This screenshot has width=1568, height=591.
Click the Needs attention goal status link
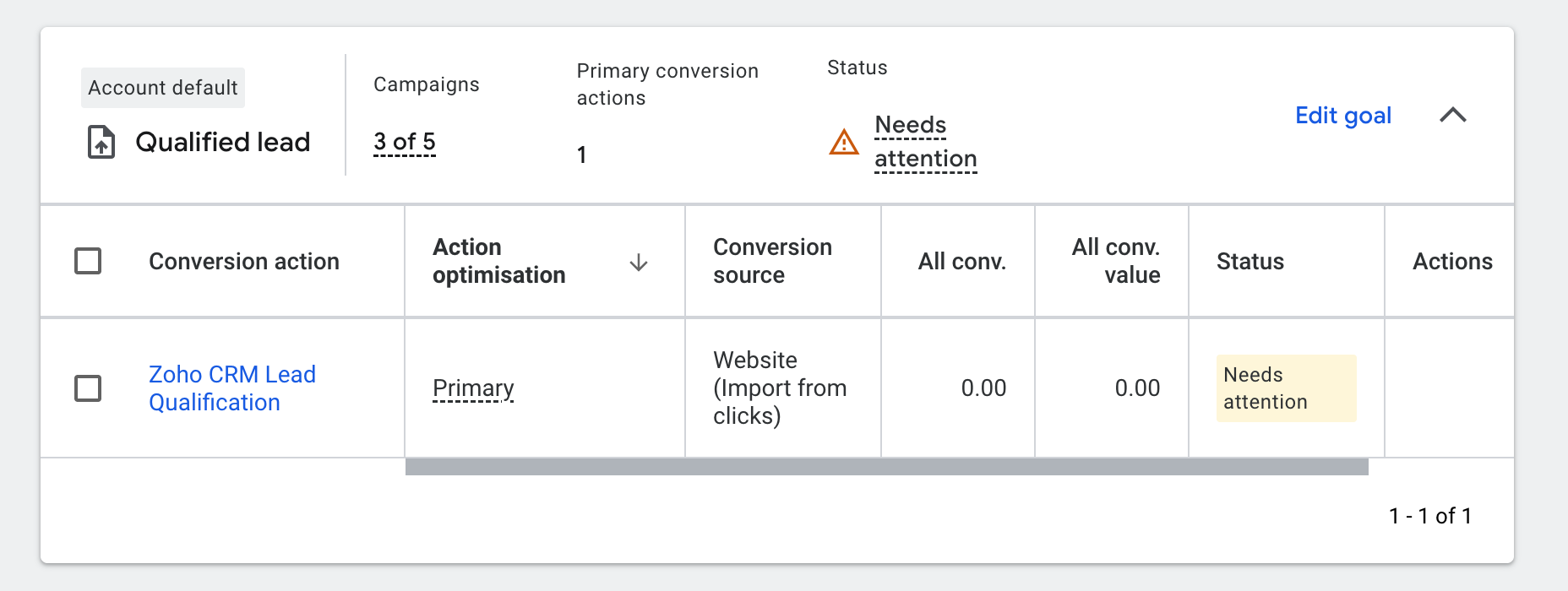tap(925, 142)
